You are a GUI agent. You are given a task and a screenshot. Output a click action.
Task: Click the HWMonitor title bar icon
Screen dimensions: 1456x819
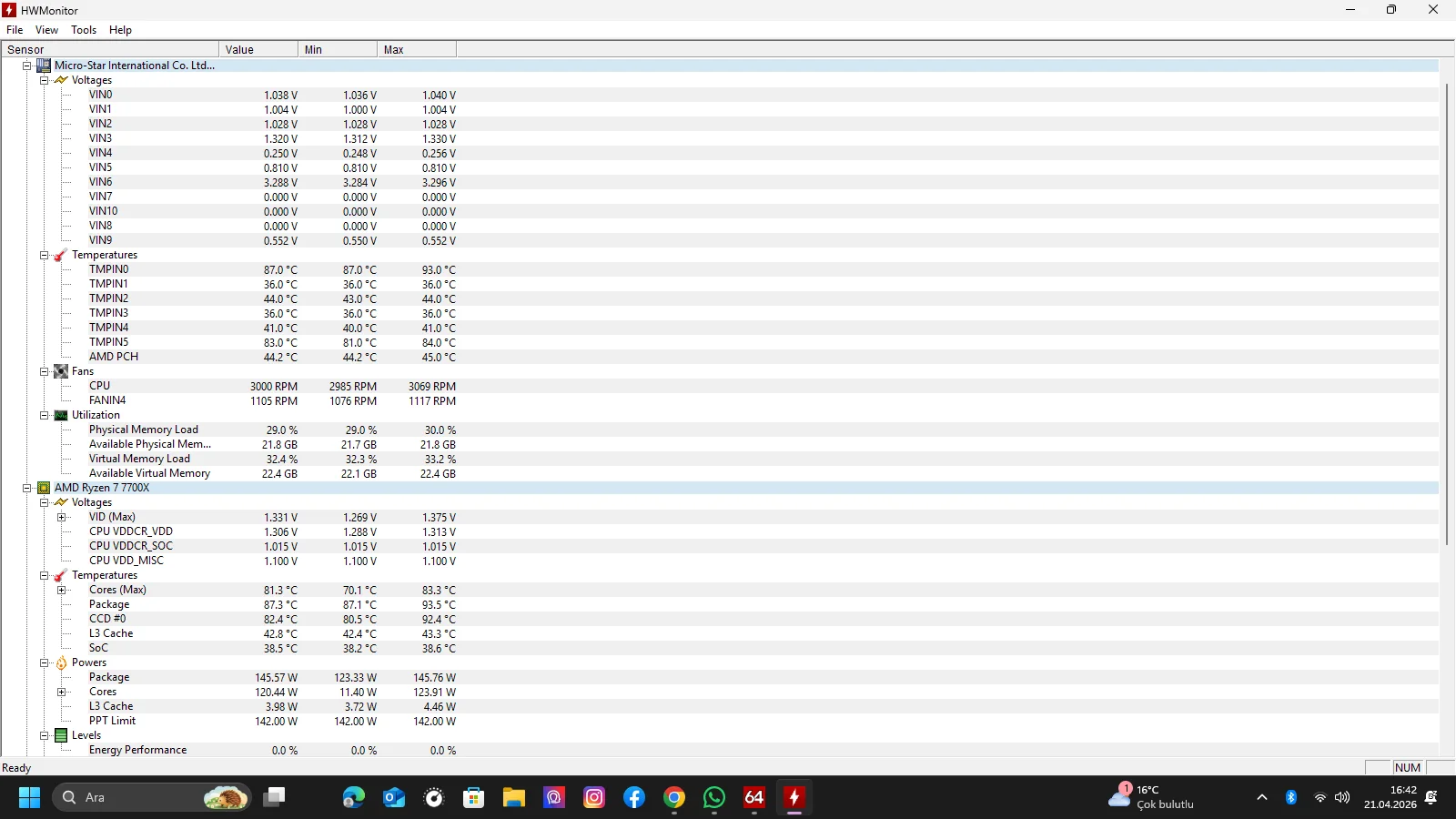click(x=9, y=10)
